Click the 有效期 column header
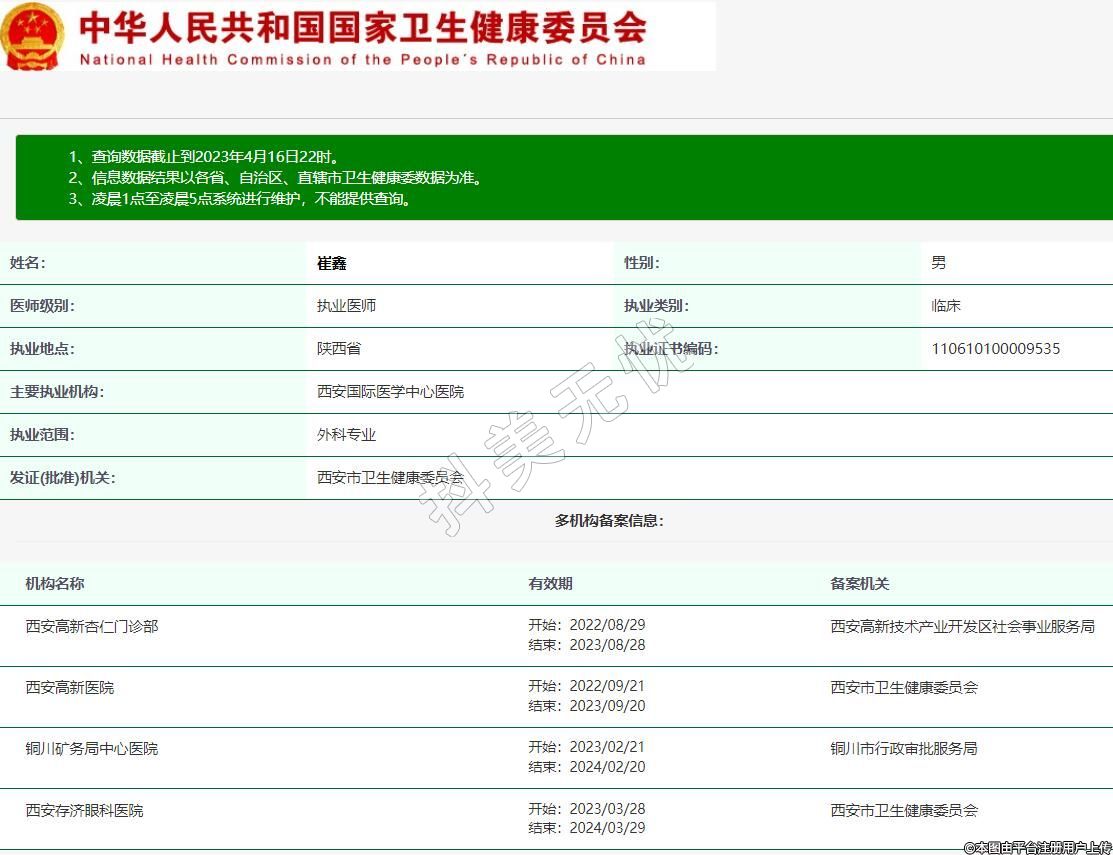 (550, 584)
